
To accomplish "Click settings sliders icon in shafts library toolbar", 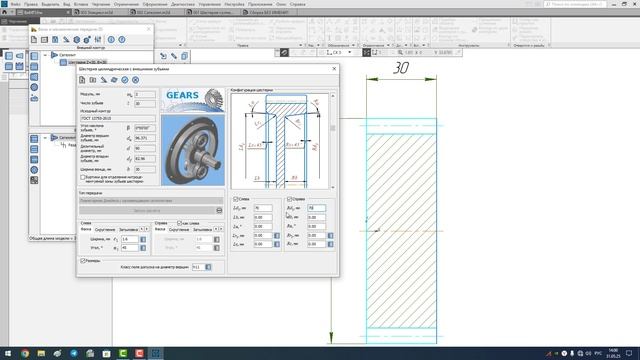I will coord(98,40).
